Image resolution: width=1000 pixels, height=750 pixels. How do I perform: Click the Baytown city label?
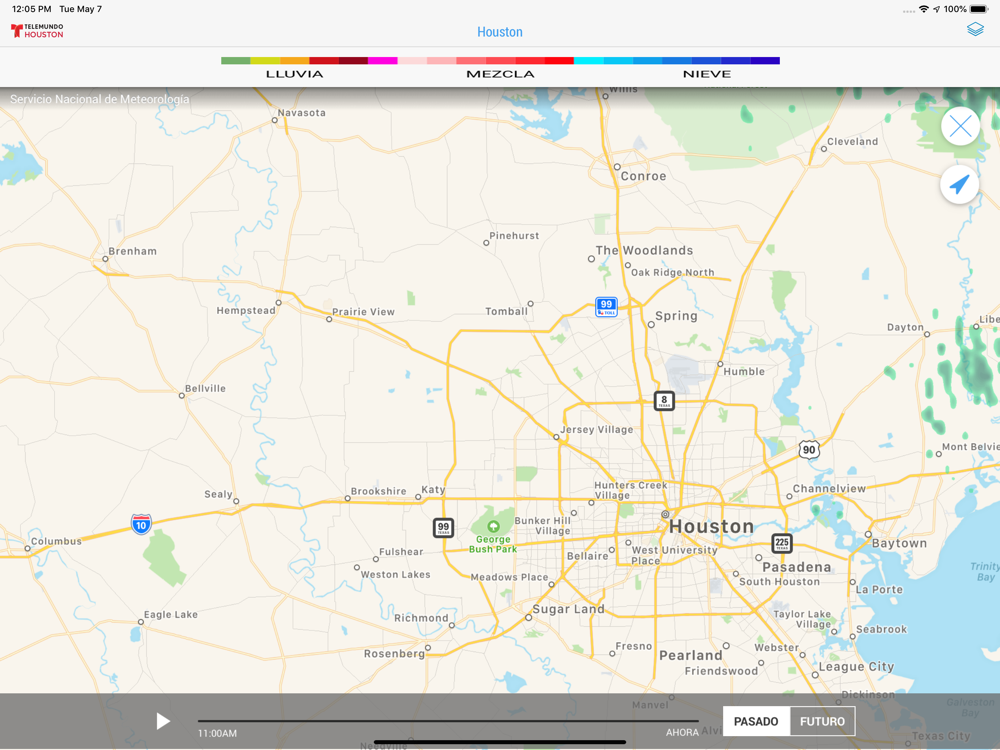click(899, 543)
